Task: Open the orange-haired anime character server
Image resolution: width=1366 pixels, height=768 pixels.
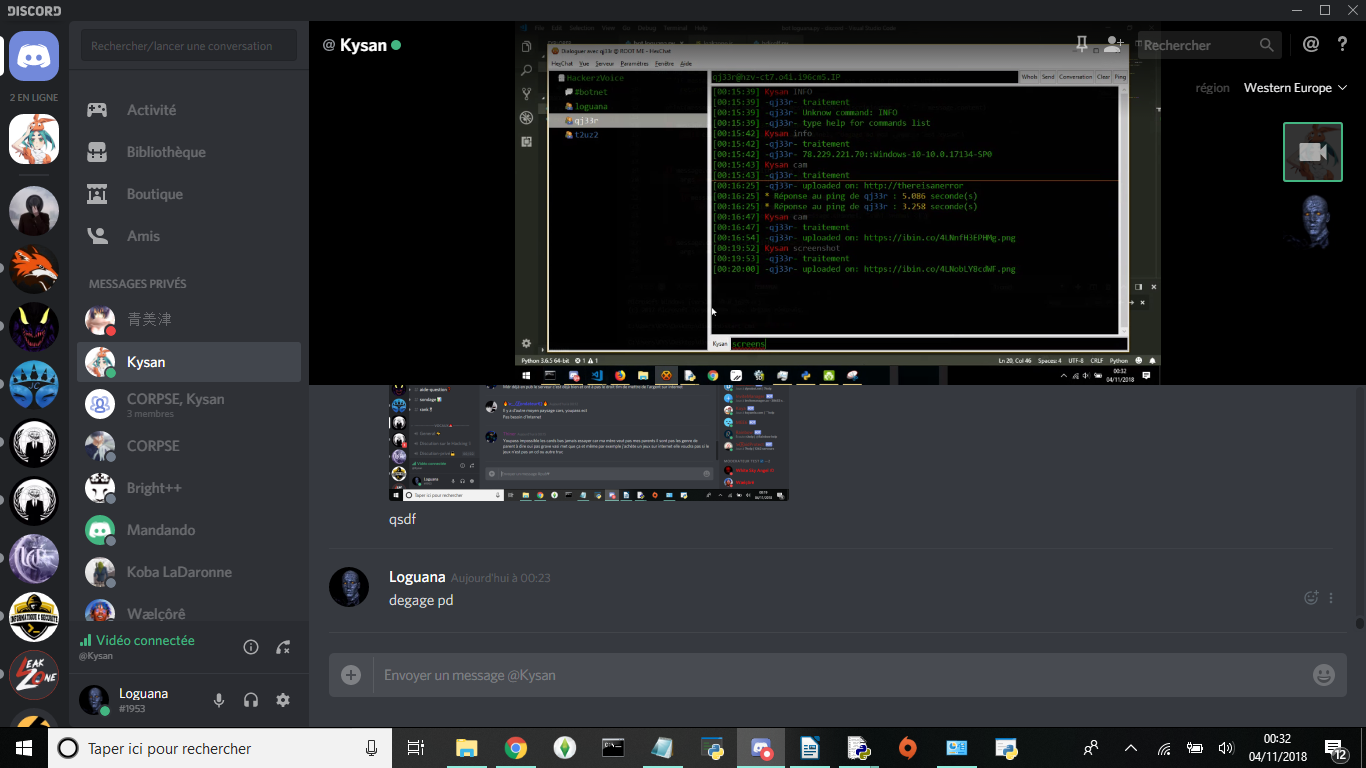Action: 34,139
